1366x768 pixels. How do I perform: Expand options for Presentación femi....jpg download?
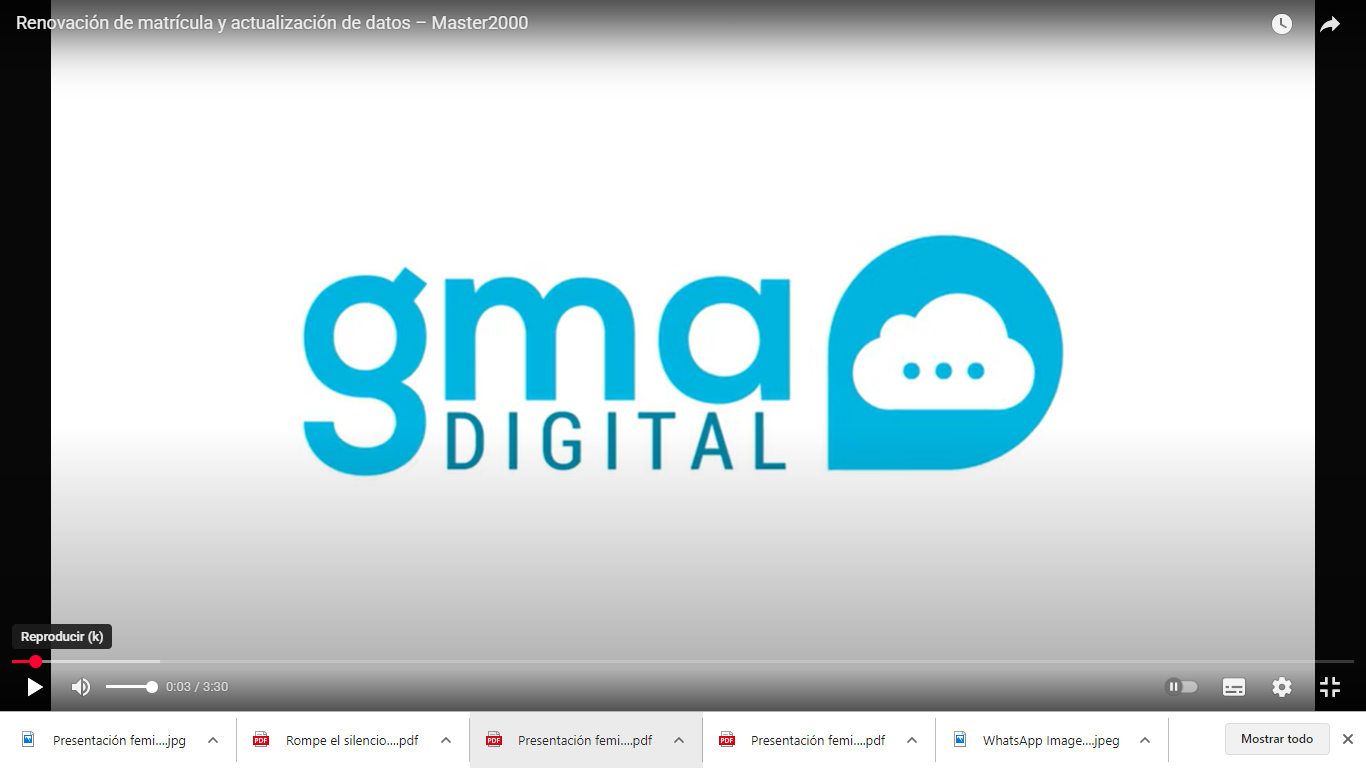pyautogui.click(x=213, y=740)
